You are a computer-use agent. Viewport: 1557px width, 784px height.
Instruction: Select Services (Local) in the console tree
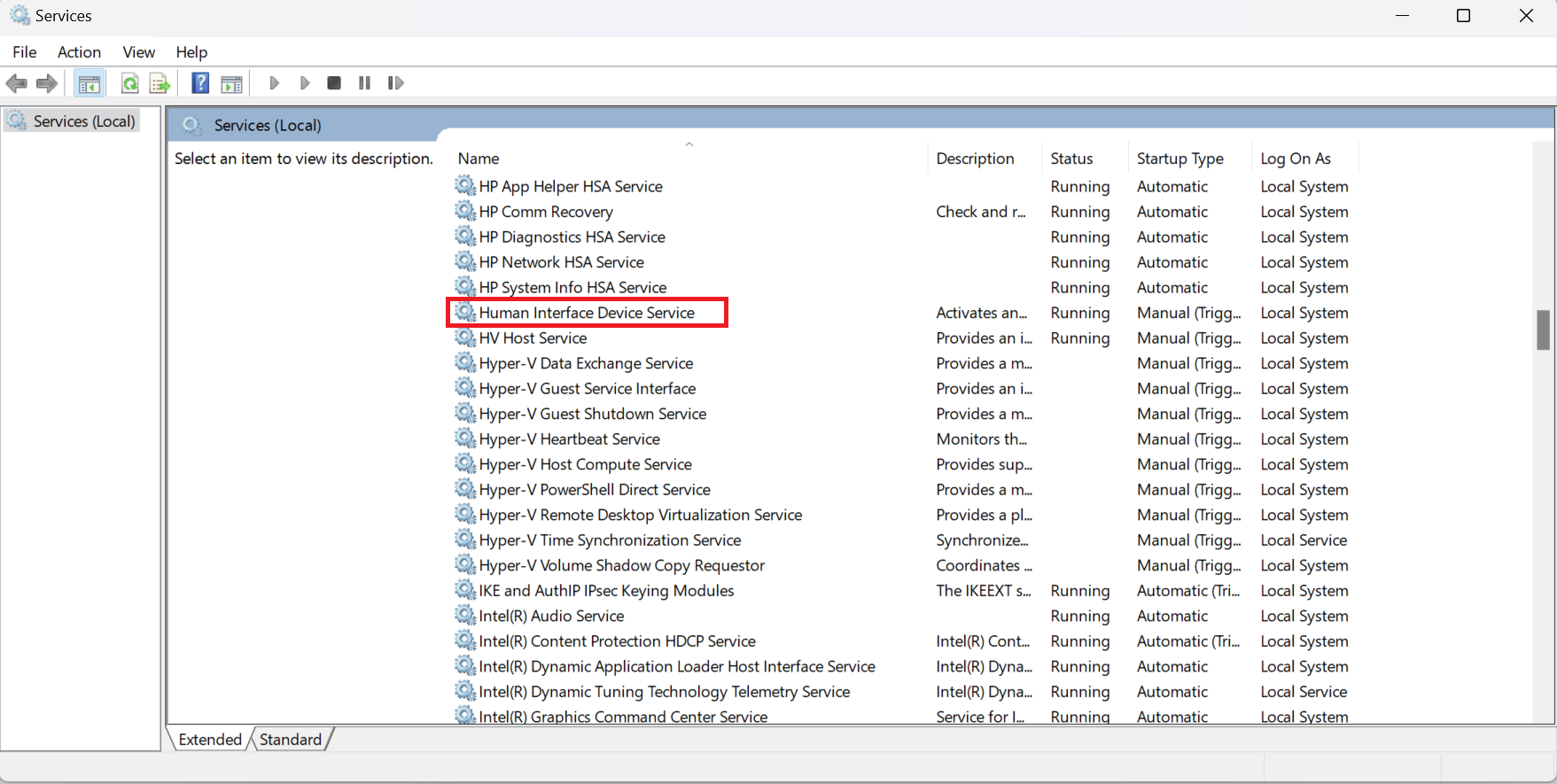coord(84,121)
